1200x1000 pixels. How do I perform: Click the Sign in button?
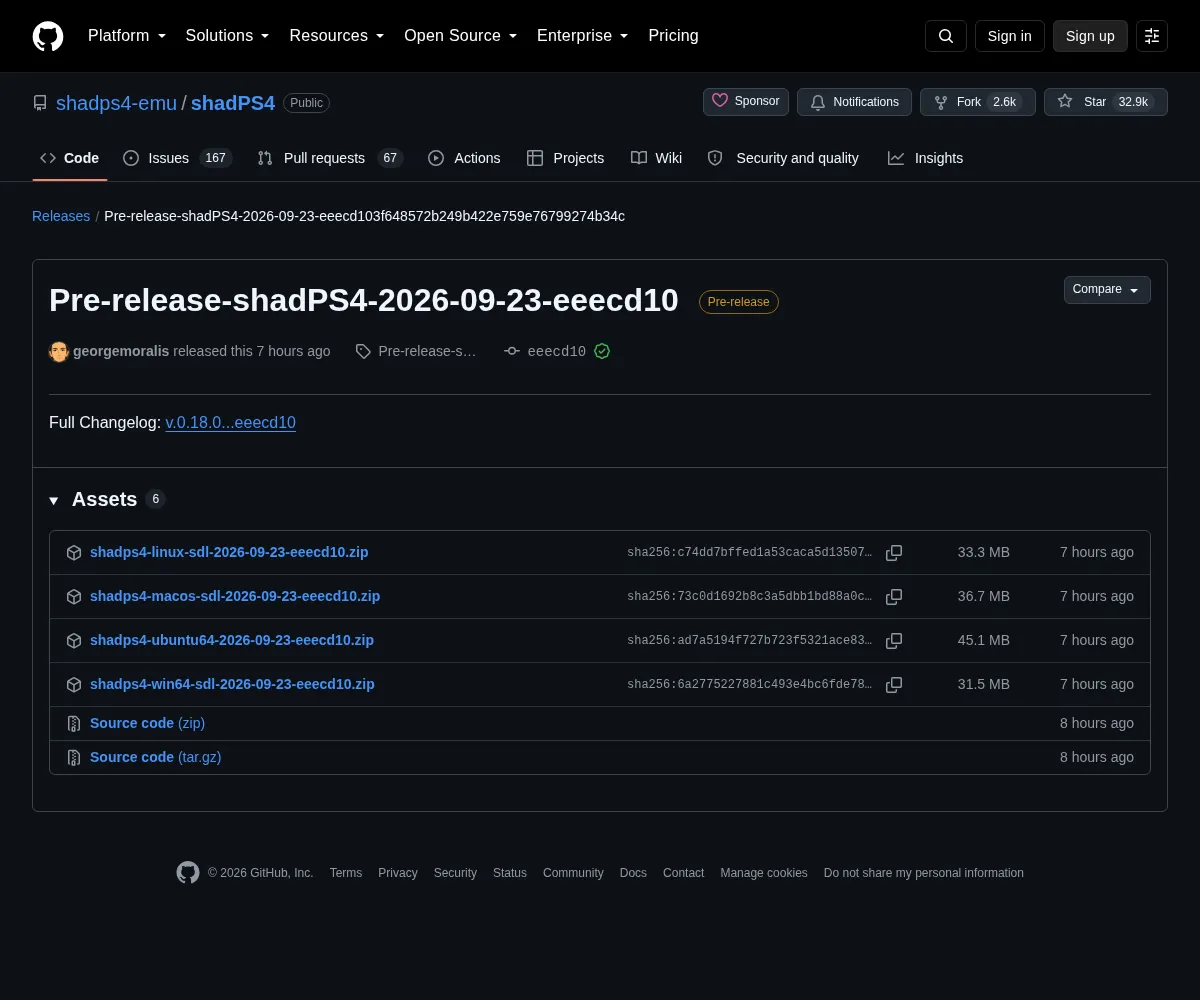pos(1009,36)
